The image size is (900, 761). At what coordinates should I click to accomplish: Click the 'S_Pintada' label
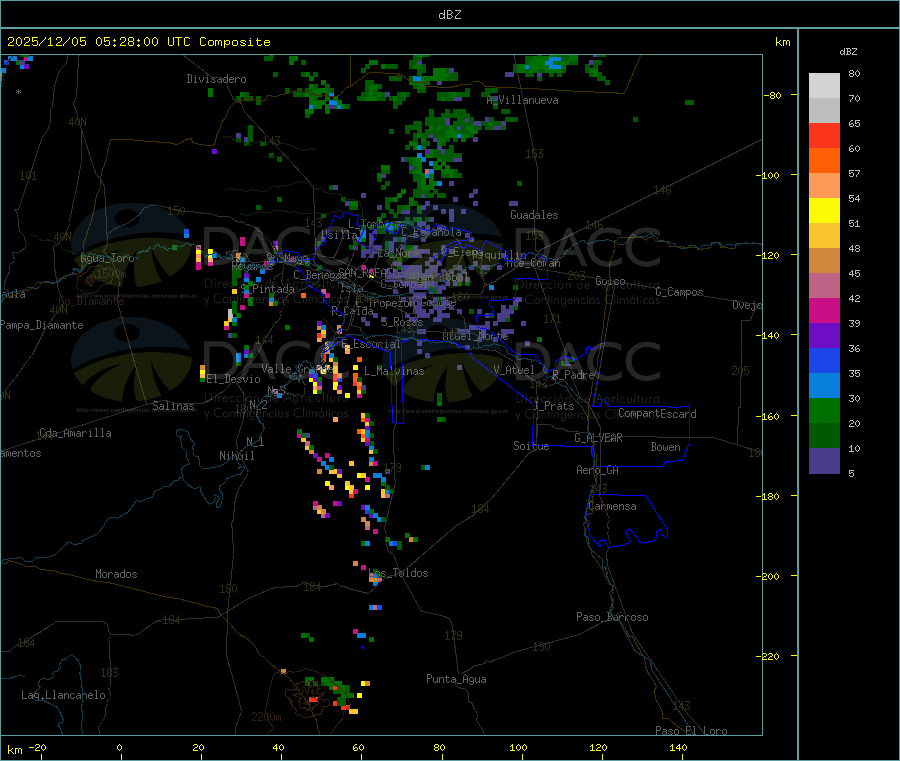point(267,289)
